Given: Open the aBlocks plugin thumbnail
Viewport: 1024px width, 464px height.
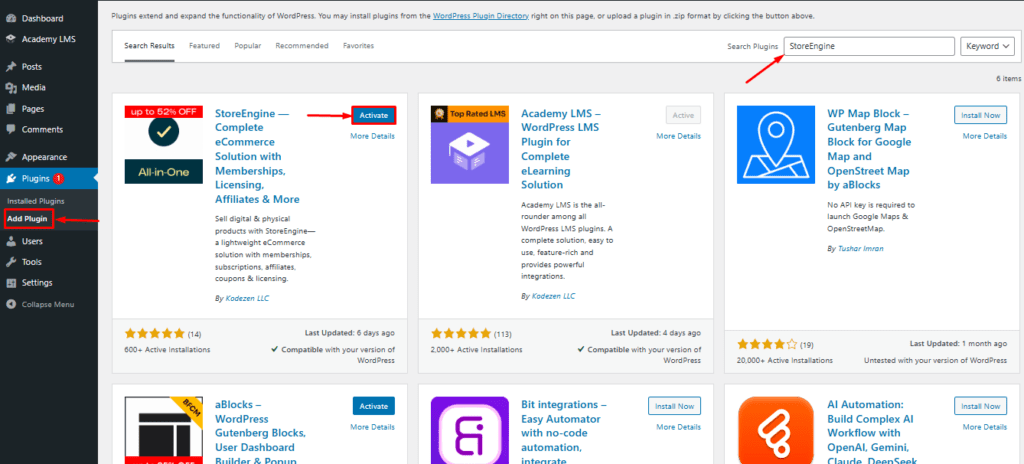Looking at the screenshot, I should pos(164,430).
